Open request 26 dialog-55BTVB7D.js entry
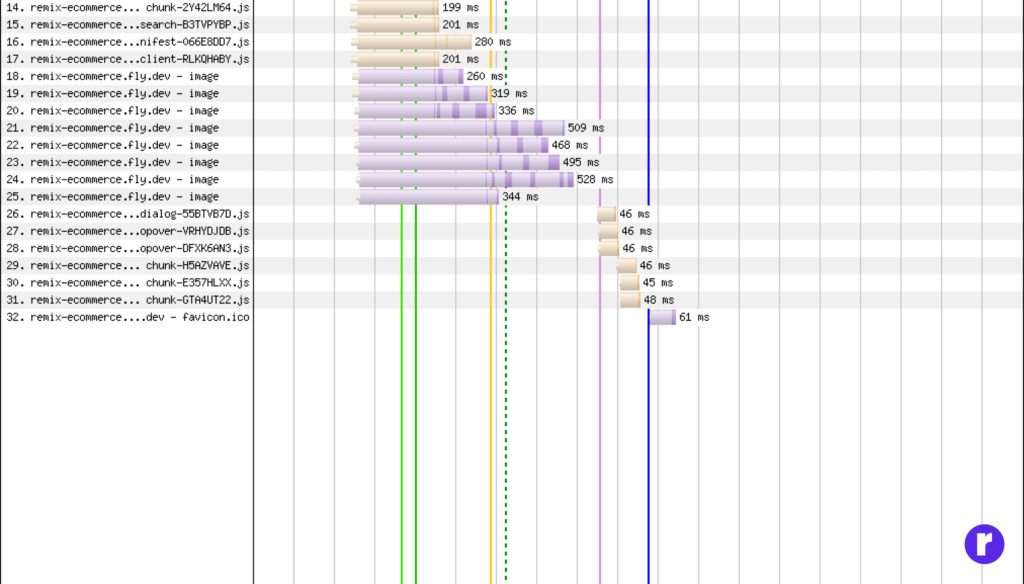This screenshot has height=584, width=1024. (x=127, y=214)
